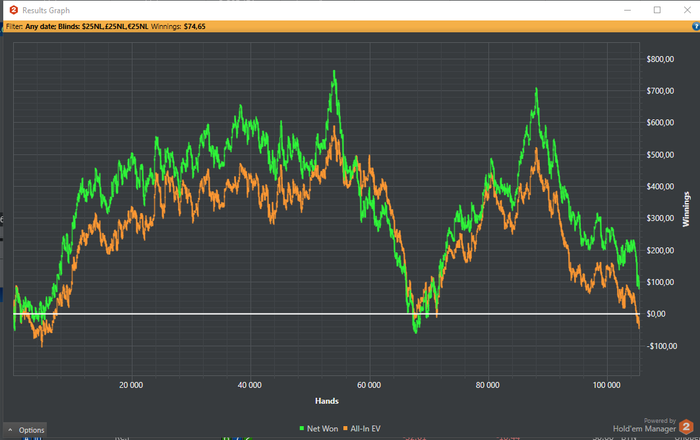Viewport: 700px width, 440px height.
Task: Click the help icon on filter bar
Action: click(694, 25)
